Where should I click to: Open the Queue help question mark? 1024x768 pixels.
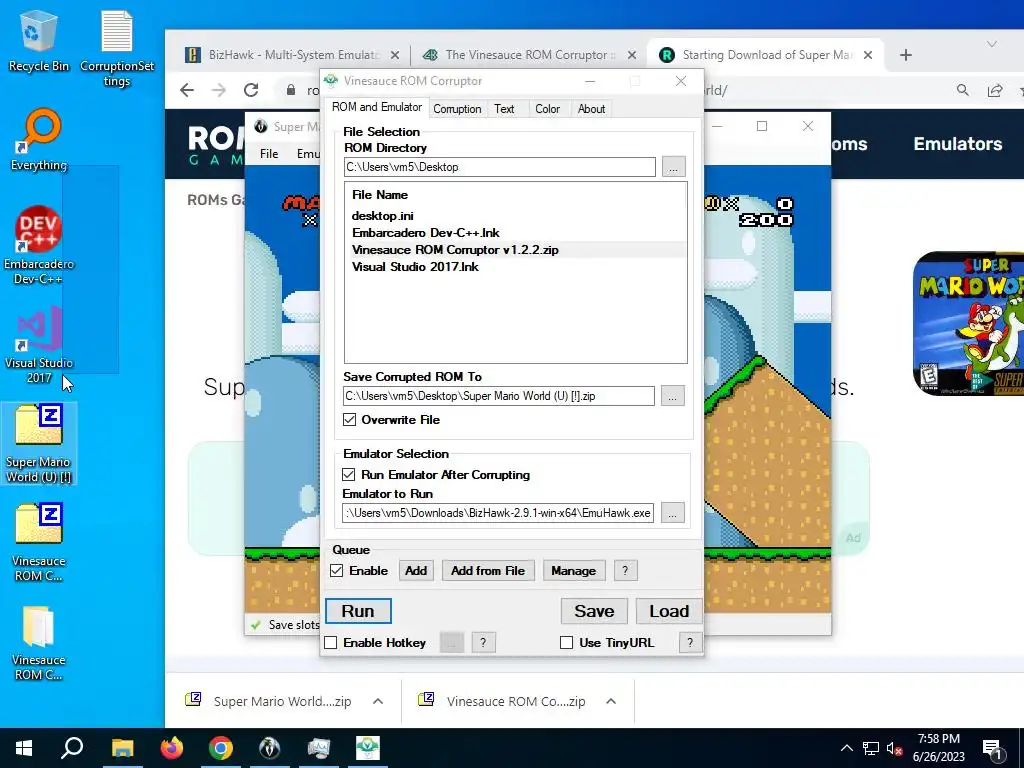pyautogui.click(x=625, y=570)
